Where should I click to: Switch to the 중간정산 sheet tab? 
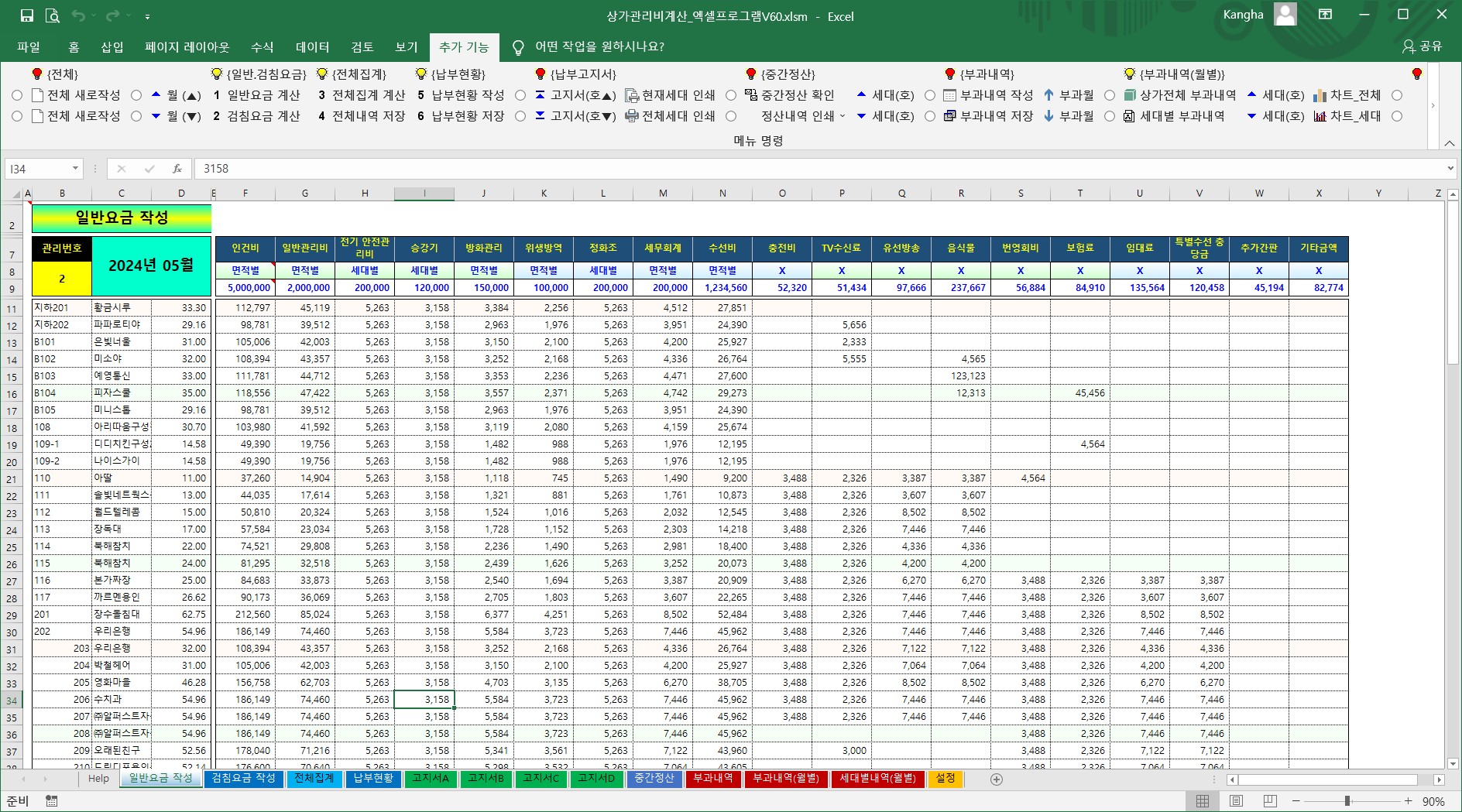[x=654, y=779]
